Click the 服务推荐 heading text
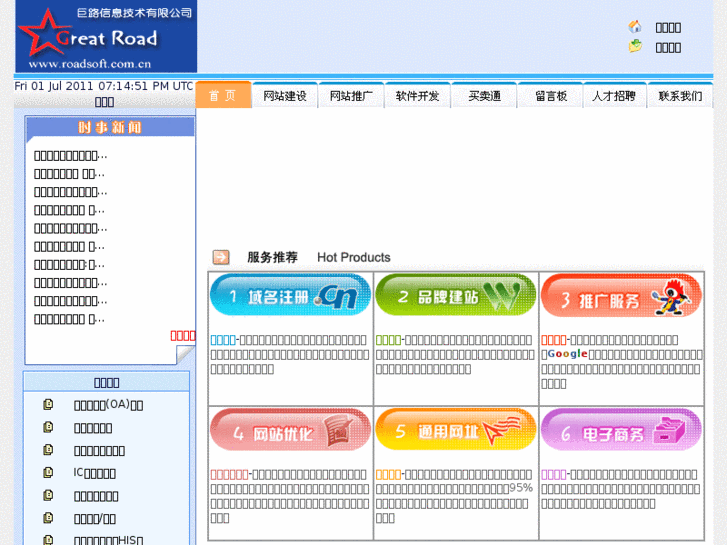The height and width of the screenshot is (545, 727). (x=273, y=257)
